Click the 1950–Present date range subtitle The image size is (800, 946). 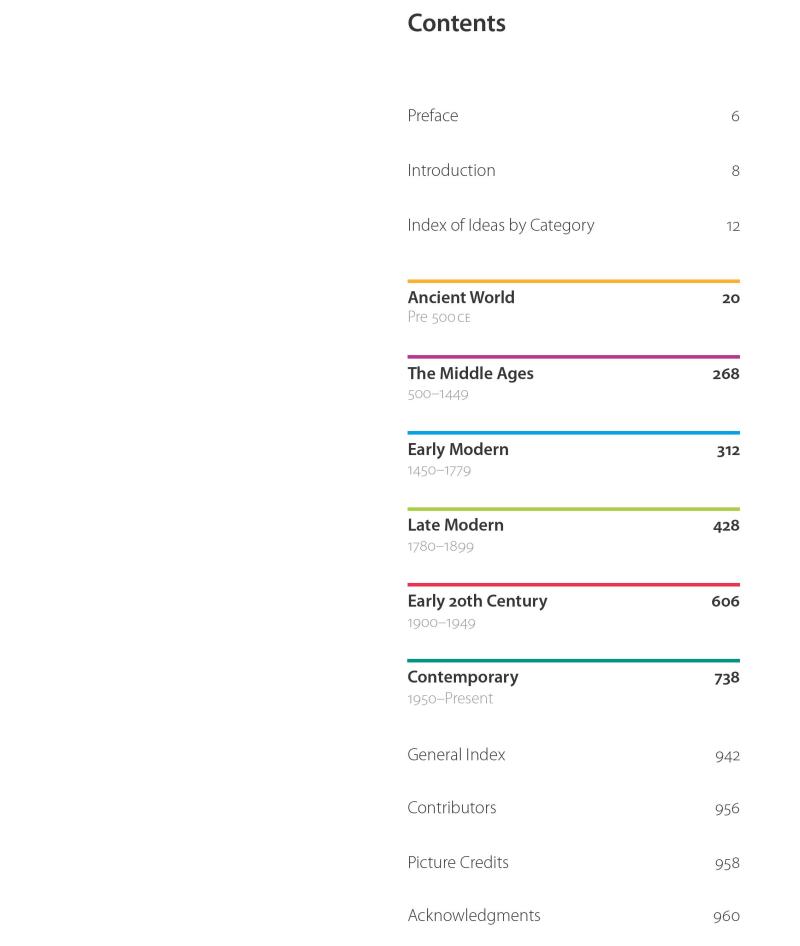[x=450, y=699]
